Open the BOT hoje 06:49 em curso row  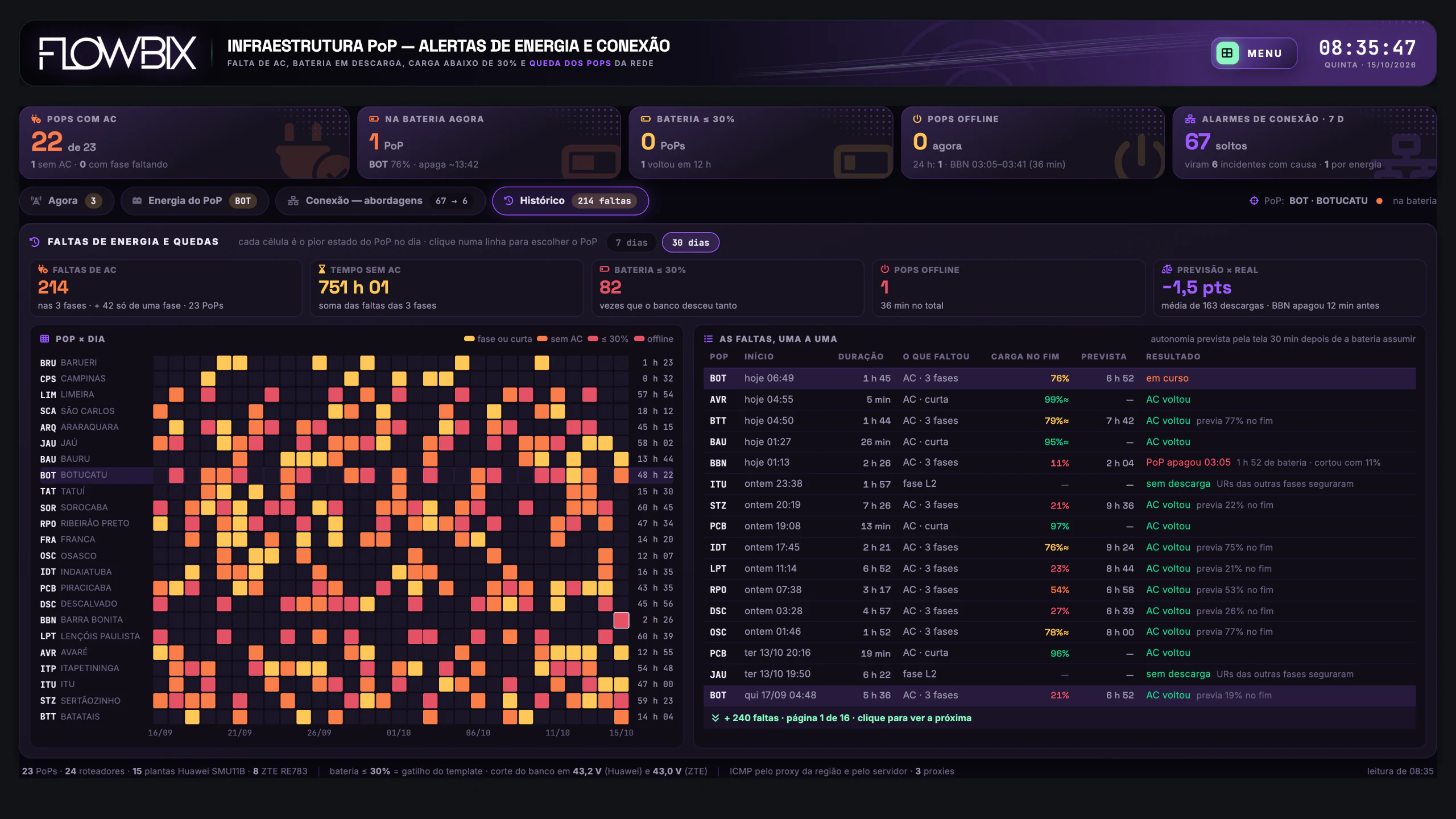pyautogui.click(x=1059, y=378)
